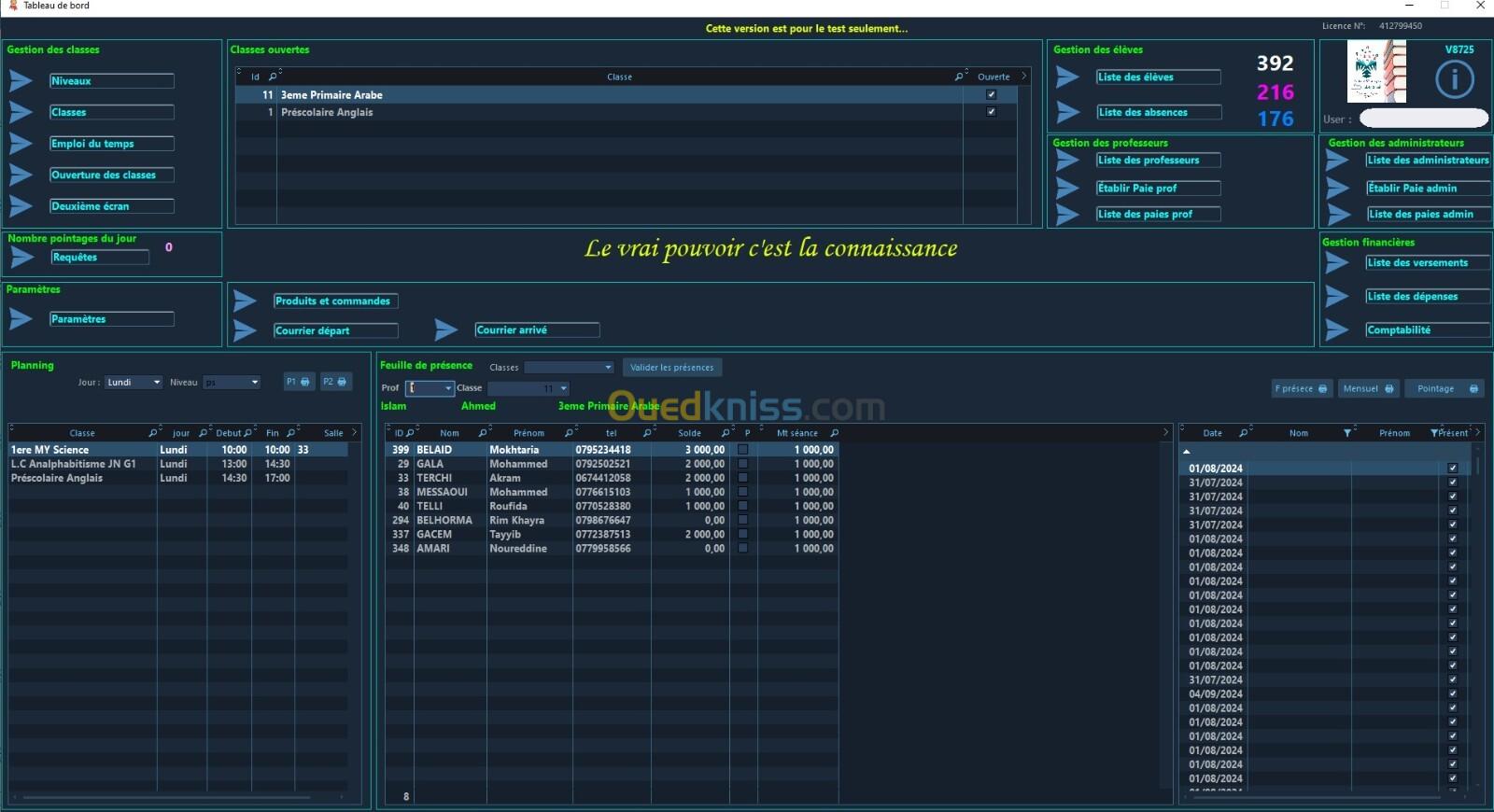Click the arrow icon next to Emploi du temps
Screen dimensions: 1494x812
(x=21, y=144)
